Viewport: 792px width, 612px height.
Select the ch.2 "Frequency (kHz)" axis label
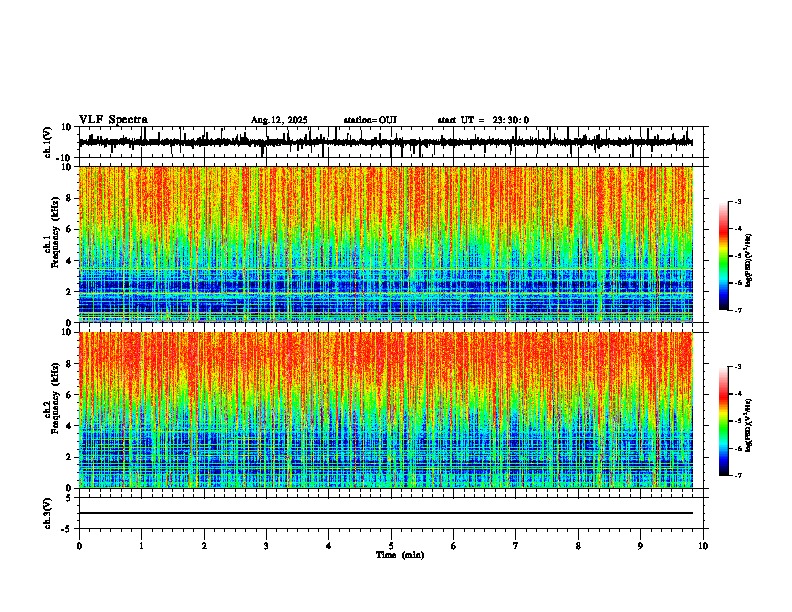point(55,398)
